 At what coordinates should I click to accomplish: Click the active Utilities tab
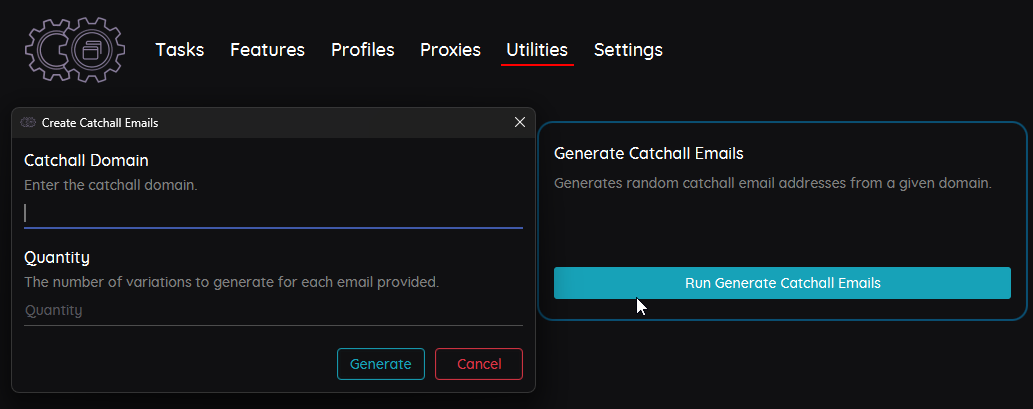click(x=537, y=49)
